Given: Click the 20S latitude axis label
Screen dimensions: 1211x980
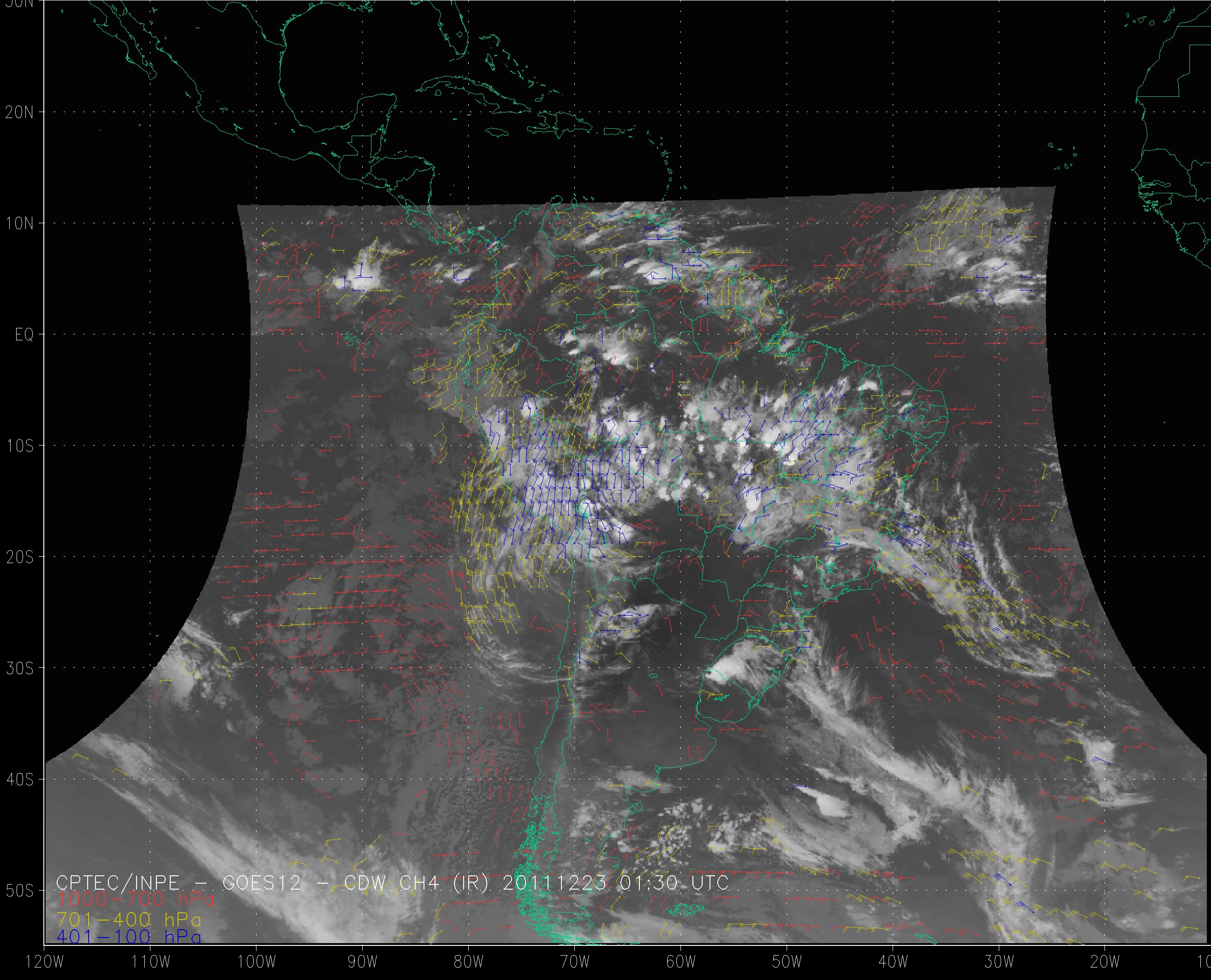Looking at the screenshot, I should pos(19,557).
